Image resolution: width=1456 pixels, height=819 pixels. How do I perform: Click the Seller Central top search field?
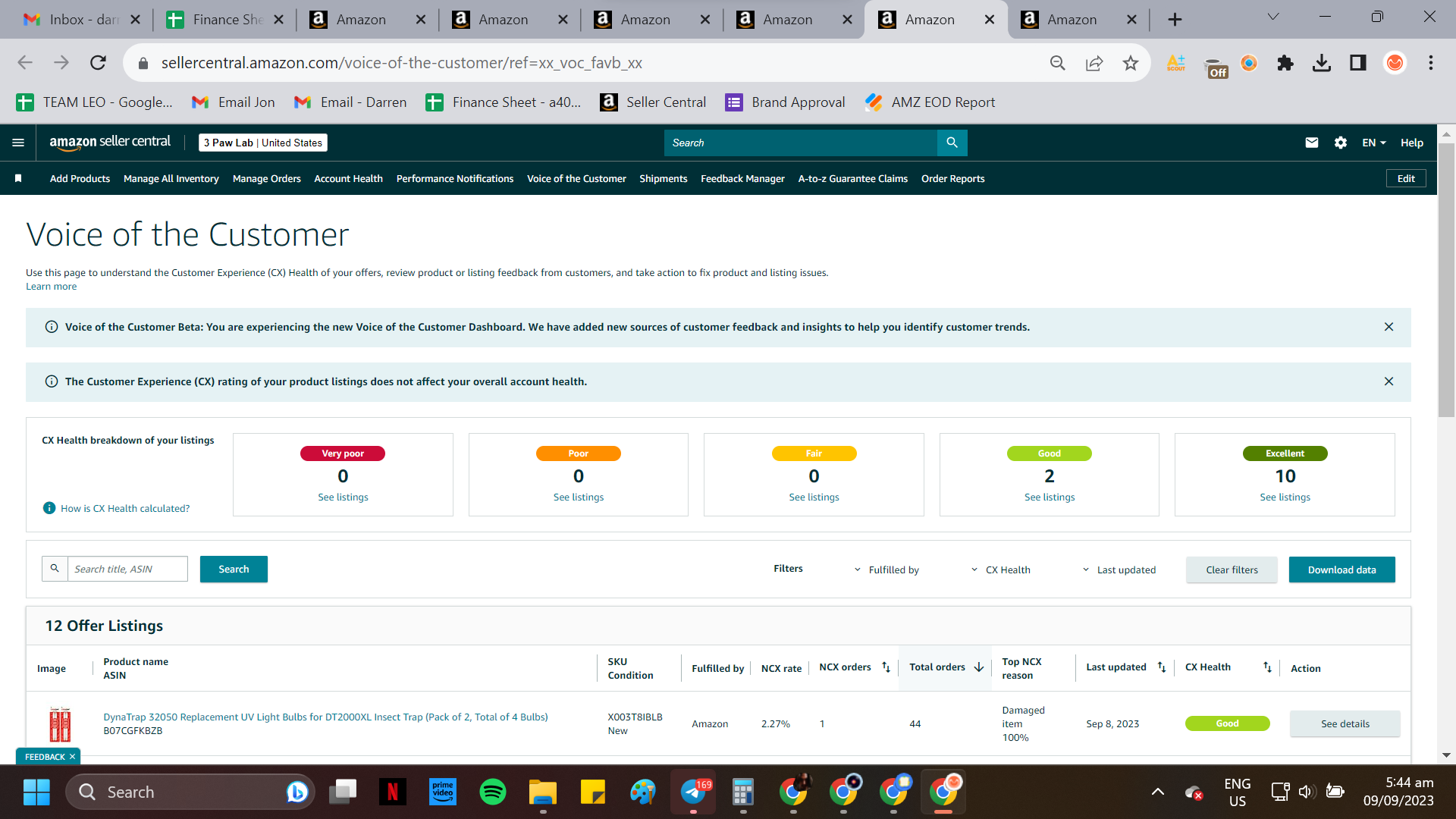point(801,143)
